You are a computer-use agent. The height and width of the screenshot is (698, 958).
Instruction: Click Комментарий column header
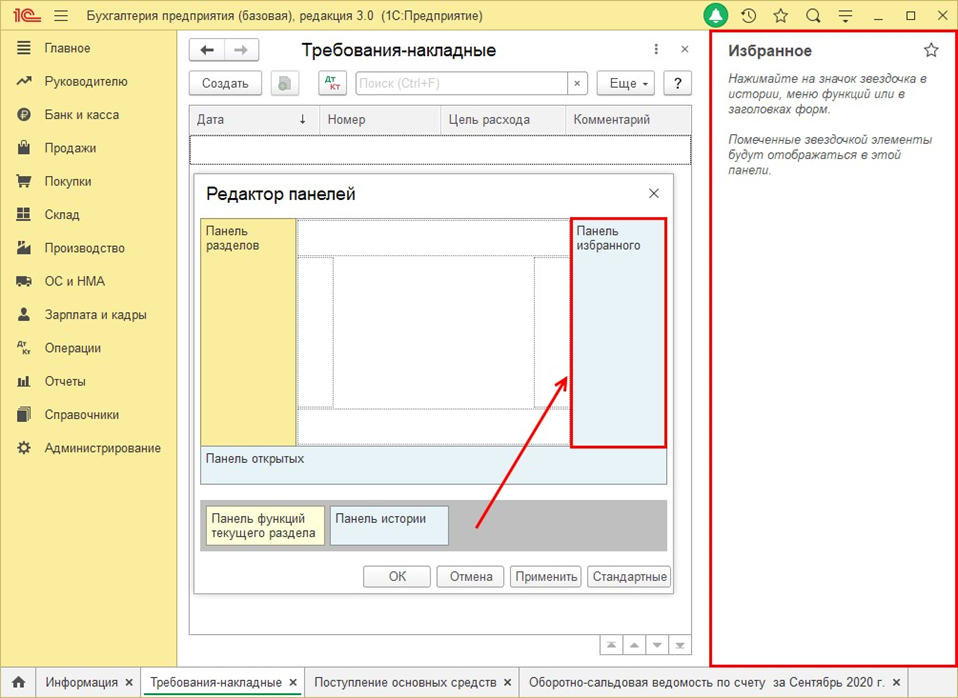pos(629,119)
